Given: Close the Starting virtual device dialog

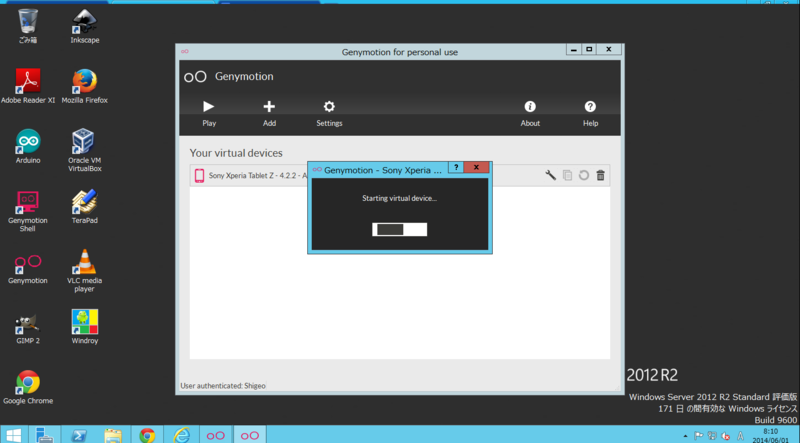Looking at the screenshot, I should point(476,167).
